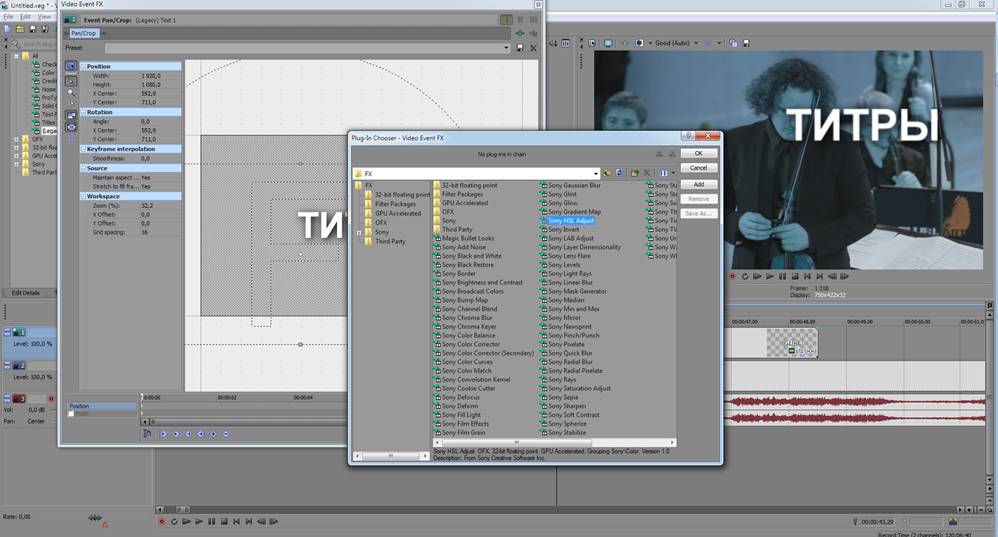Screen dimensions: 998x537
Task: Open the views dropdown arrow in Plug-In Chooser
Action: click(x=673, y=173)
